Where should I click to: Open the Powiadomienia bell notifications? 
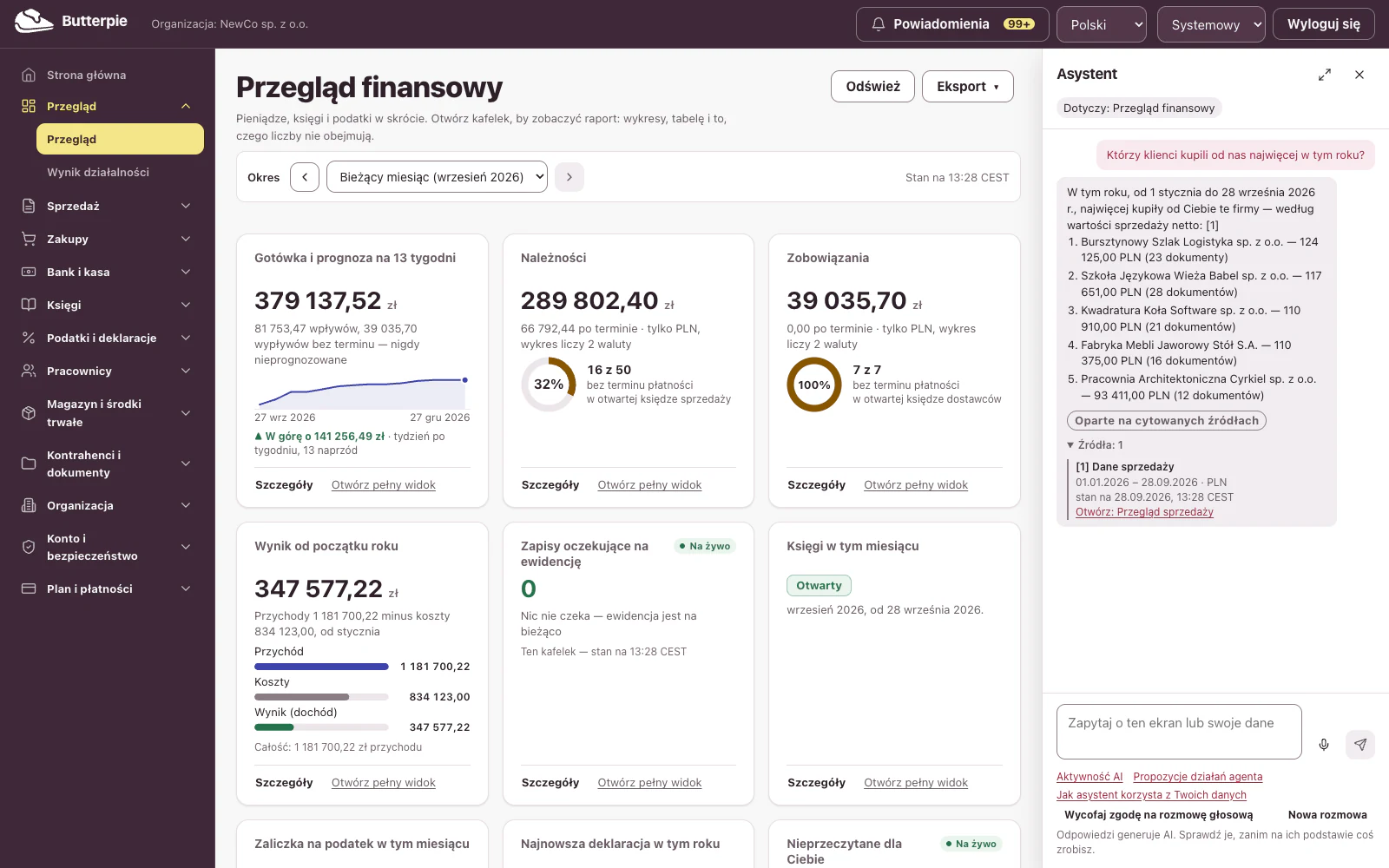pyautogui.click(x=952, y=24)
